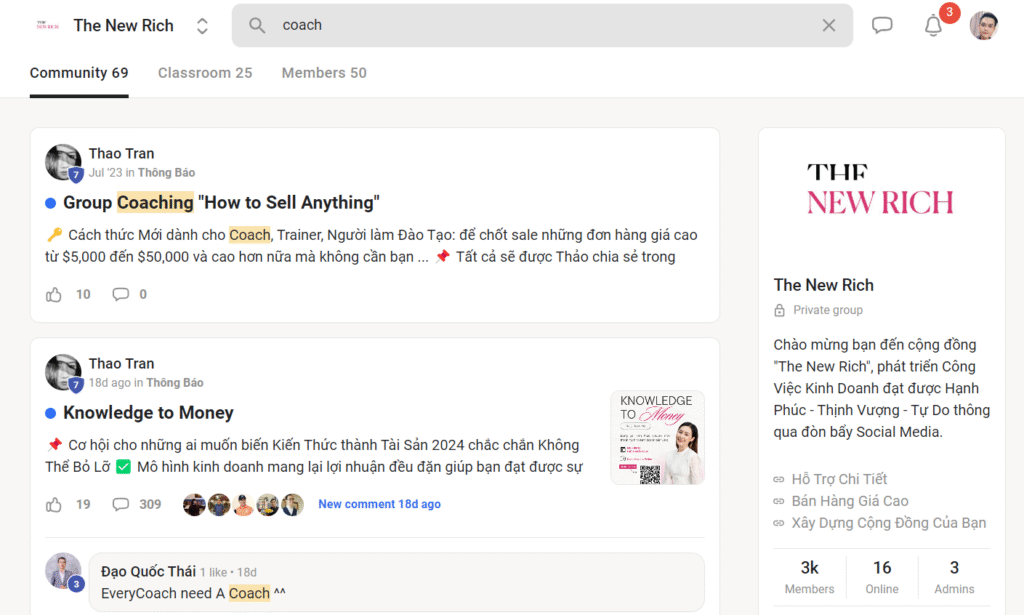The width and height of the screenshot is (1024, 615).
Task: Open the Thông Báo category on Jul '23 post
Action: (167, 172)
